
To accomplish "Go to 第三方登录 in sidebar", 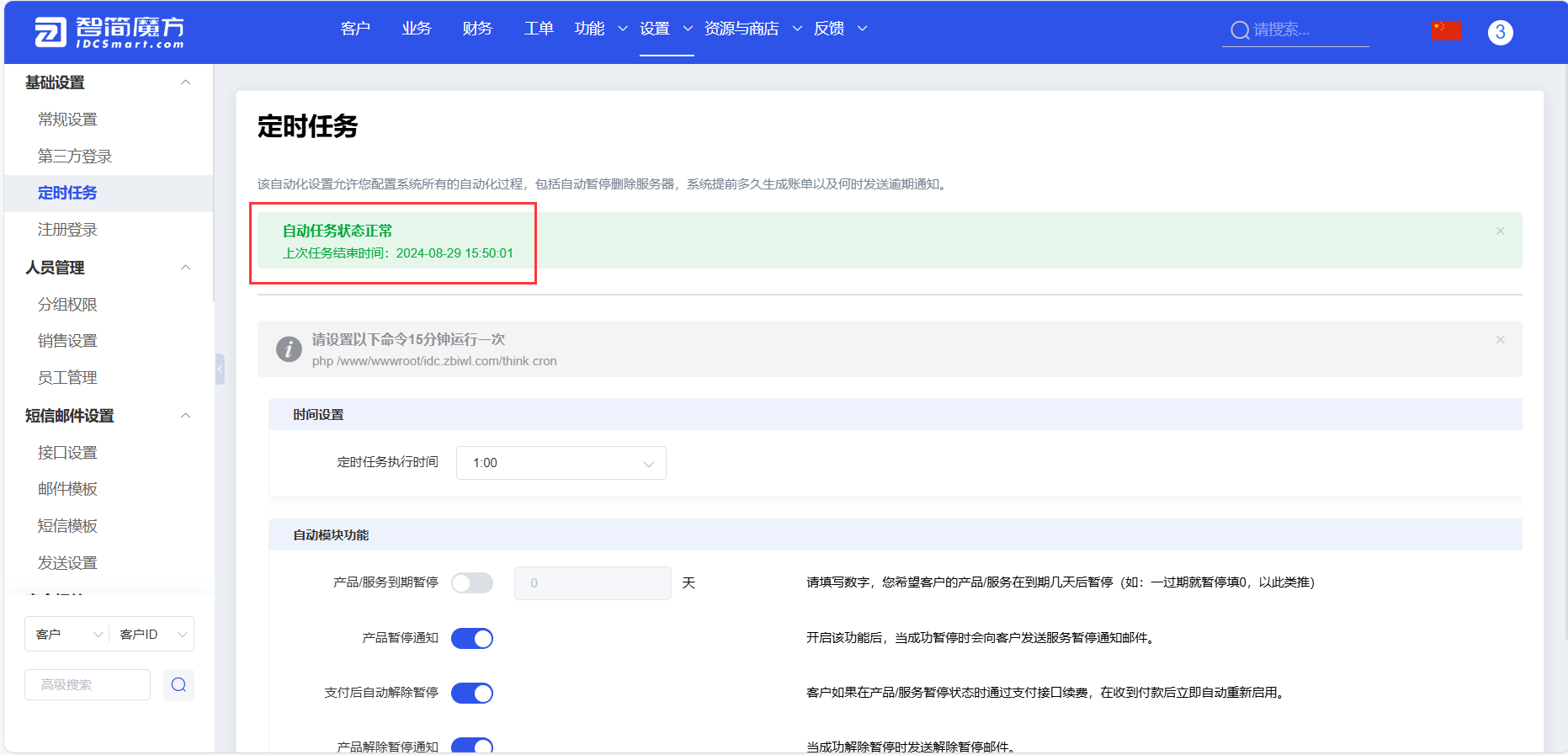I will point(75,157).
